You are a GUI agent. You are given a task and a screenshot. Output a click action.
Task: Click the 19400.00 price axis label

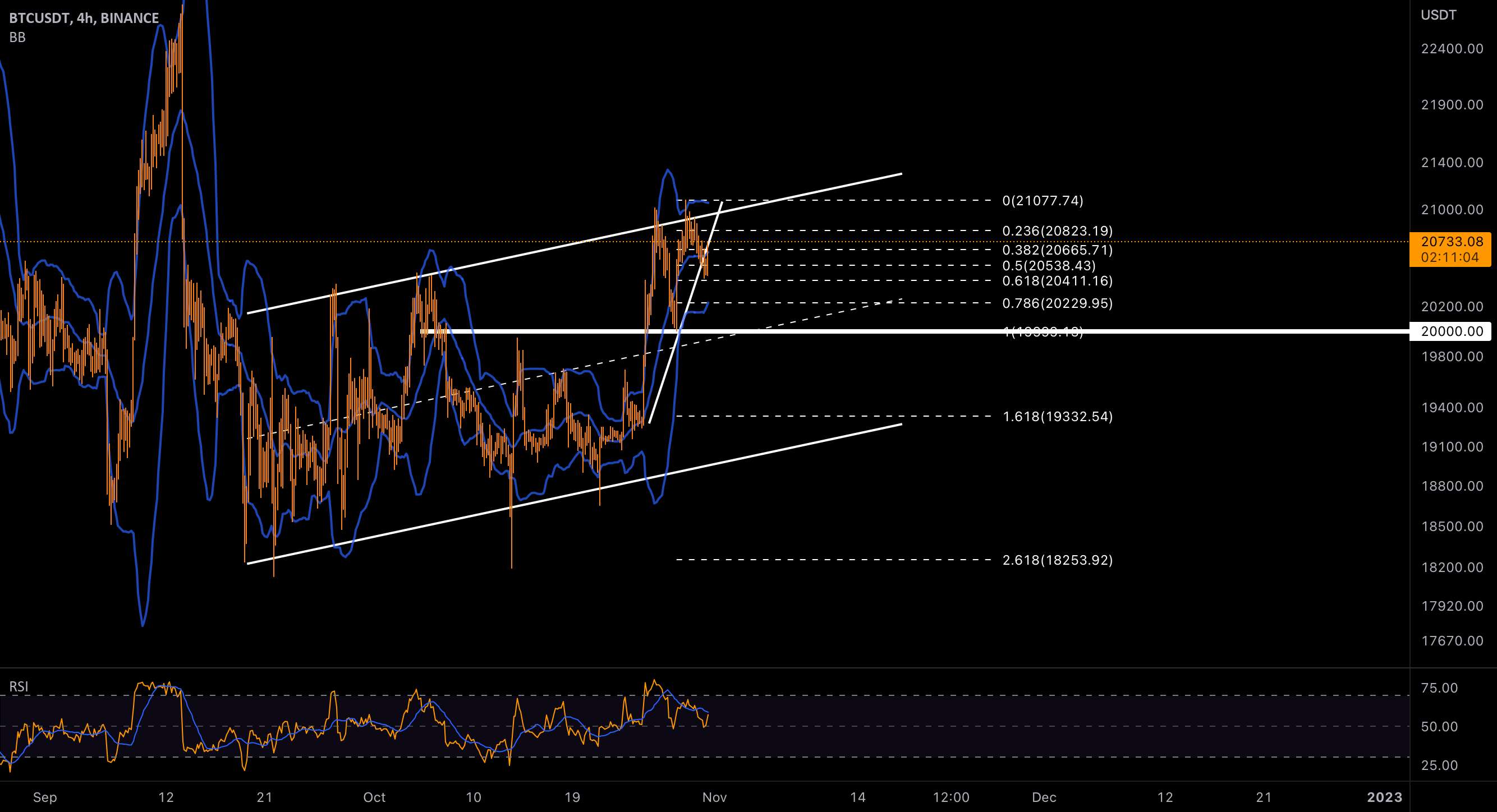1452,407
